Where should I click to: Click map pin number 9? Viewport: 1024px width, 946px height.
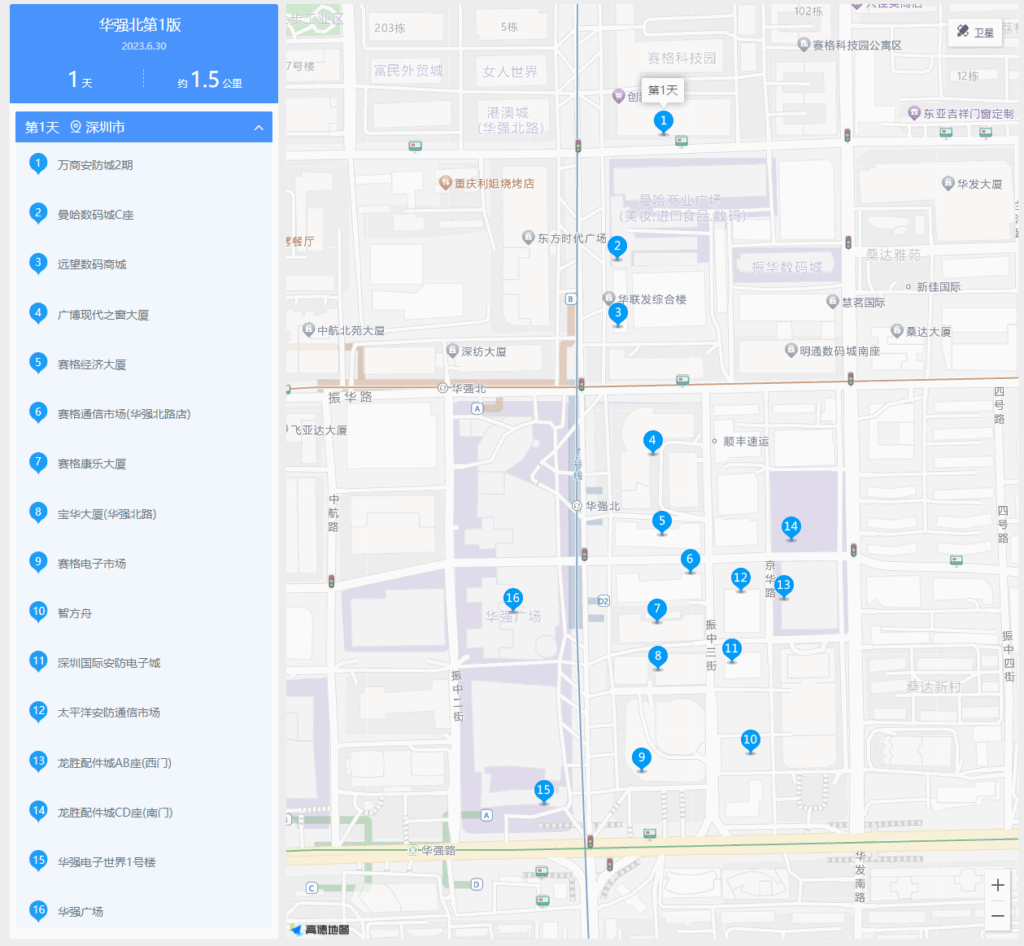click(x=641, y=758)
